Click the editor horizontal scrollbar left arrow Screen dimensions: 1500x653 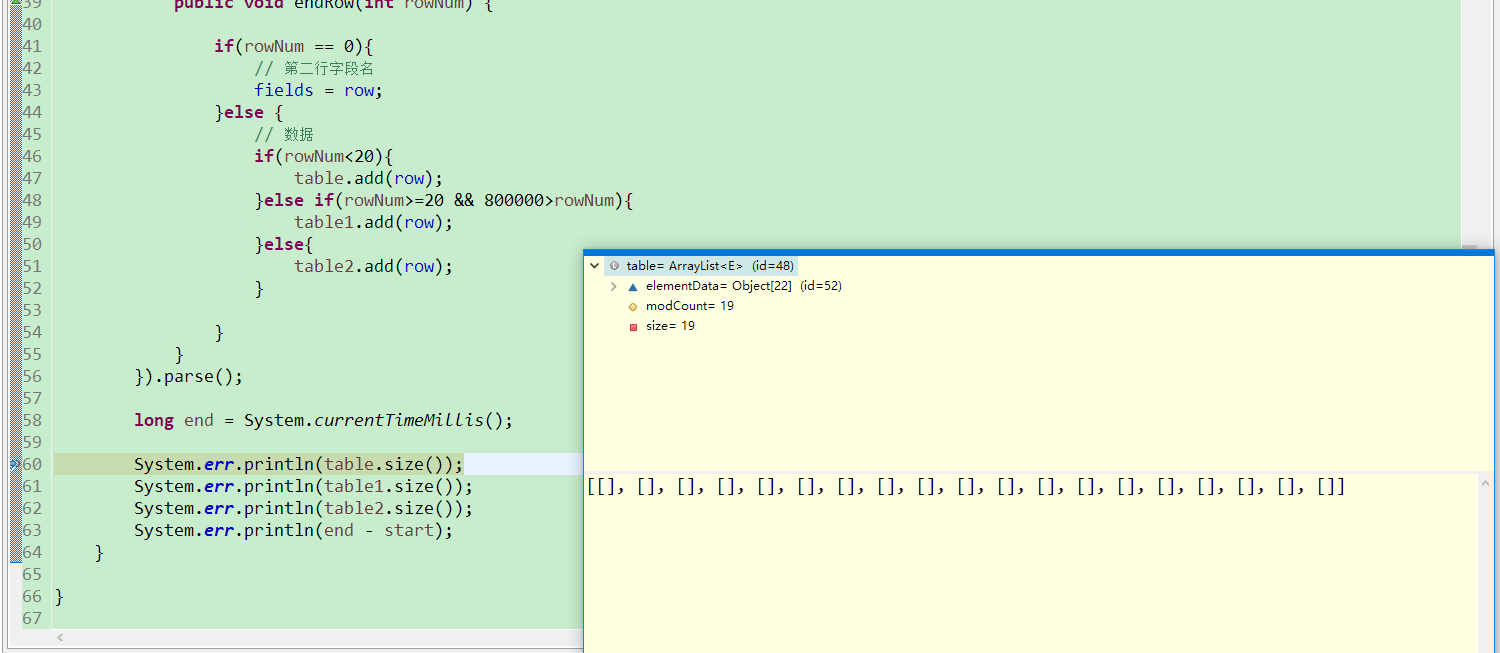coord(60,637)
